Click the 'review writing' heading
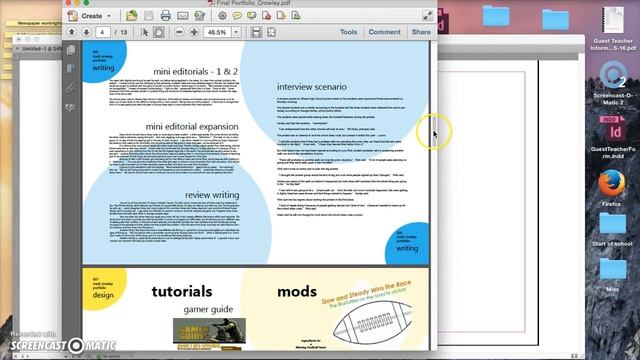 212,195
